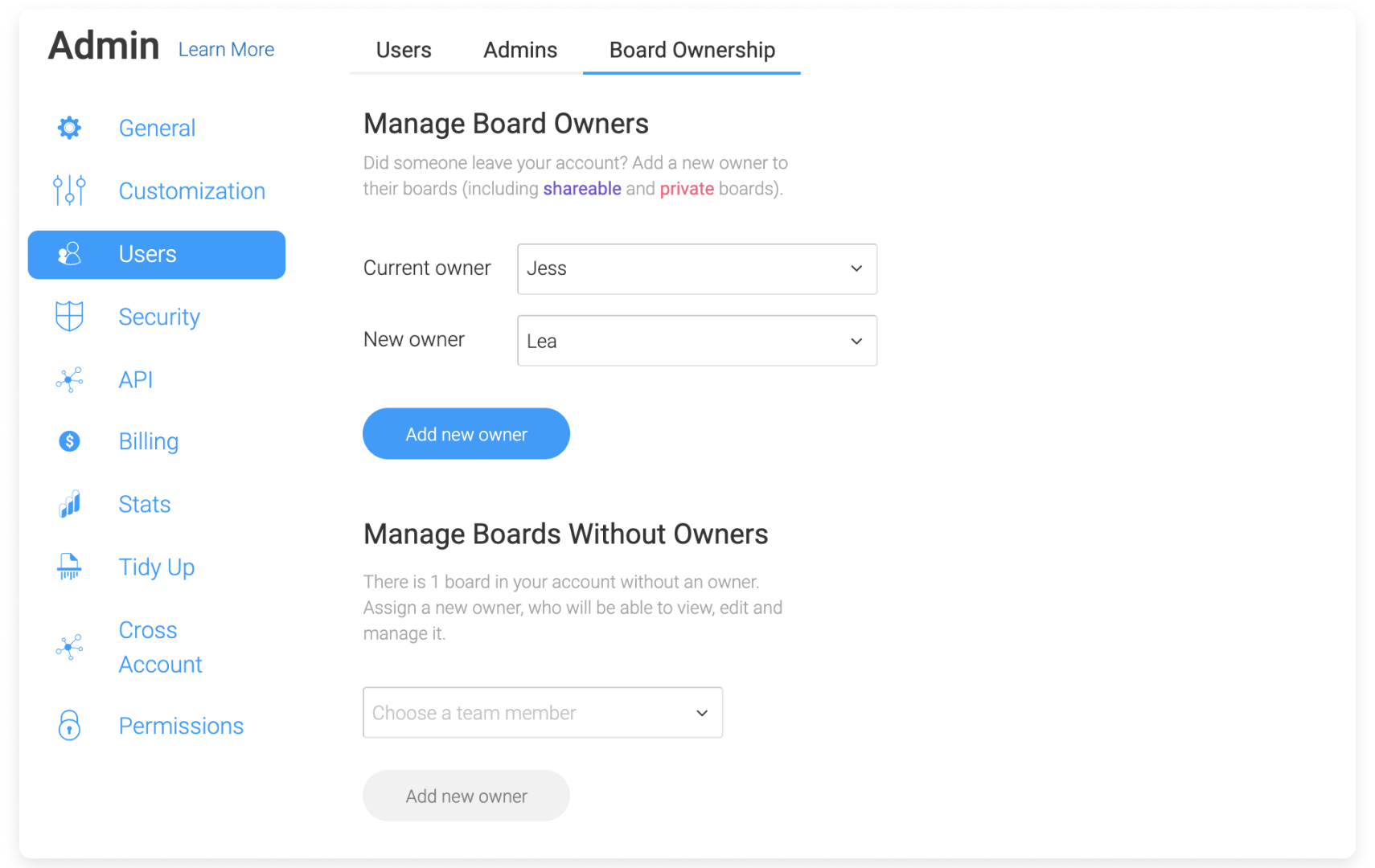This screenshot has width=1375, height=868.
Task: Click the Manage Board Owners heading
Action: 506,124
